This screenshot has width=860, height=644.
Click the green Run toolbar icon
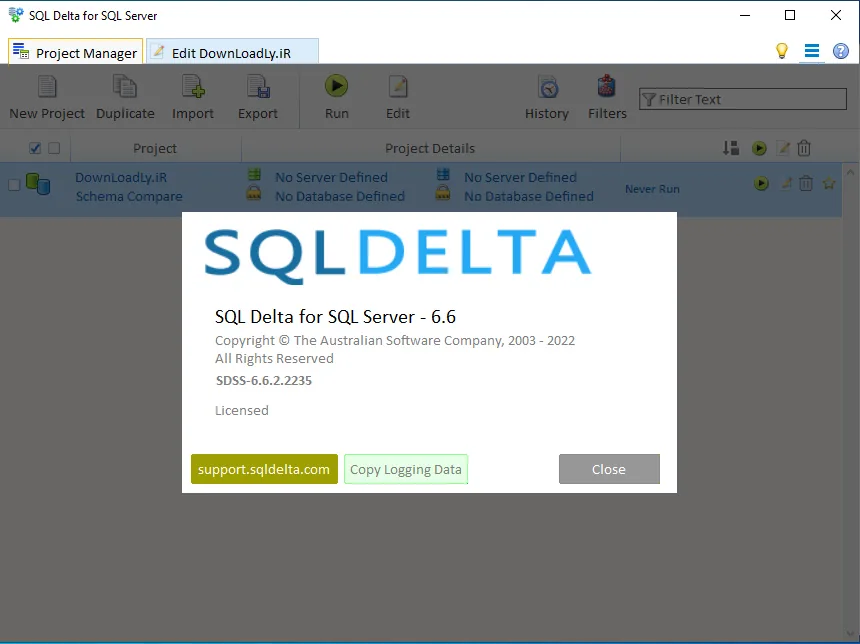point(336,86)
